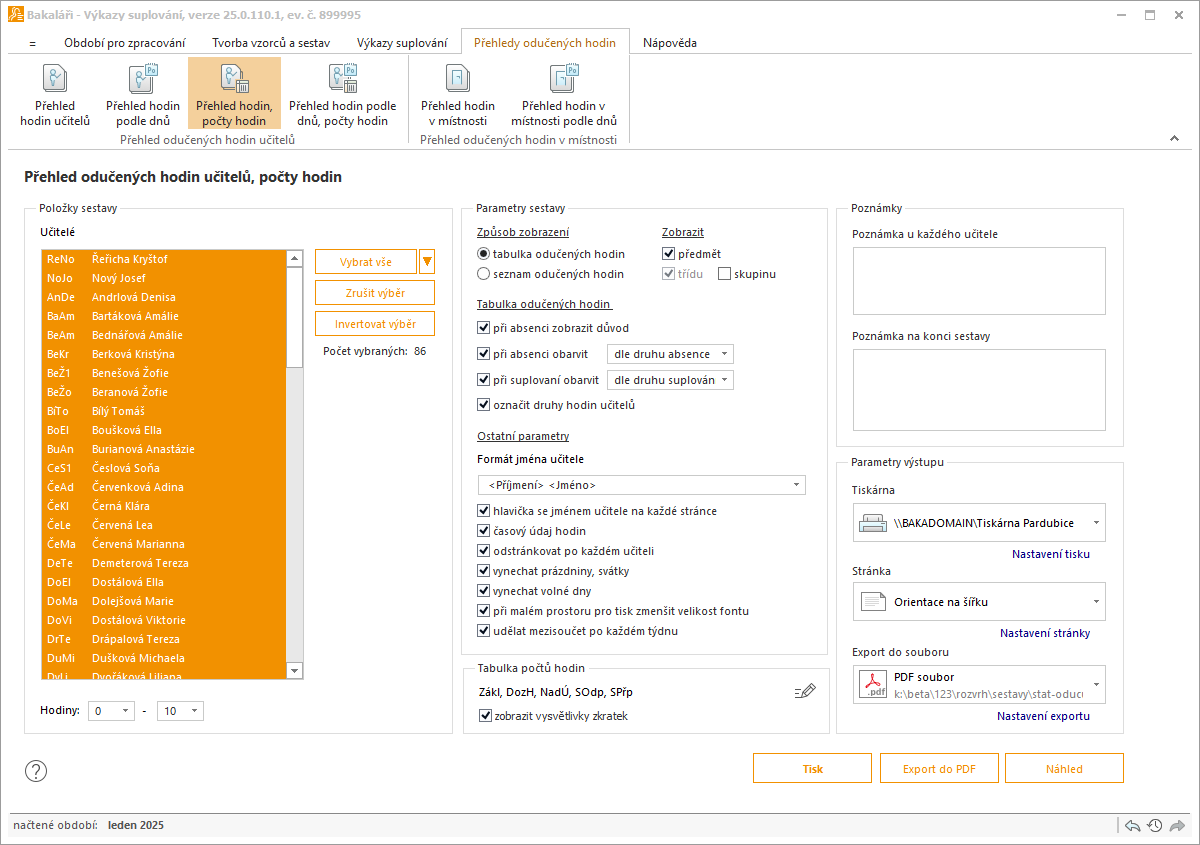Open the Nastavení tisku link

(x=1050, y=554)
